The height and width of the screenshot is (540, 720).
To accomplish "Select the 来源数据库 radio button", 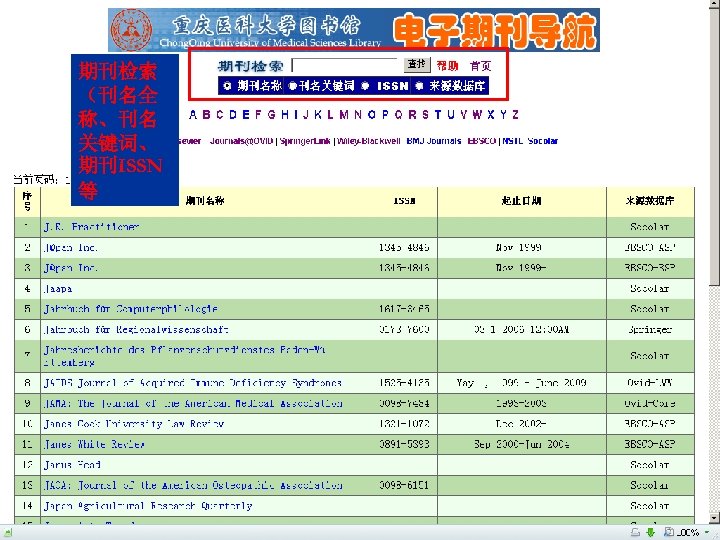I will [x=419, y=86].
